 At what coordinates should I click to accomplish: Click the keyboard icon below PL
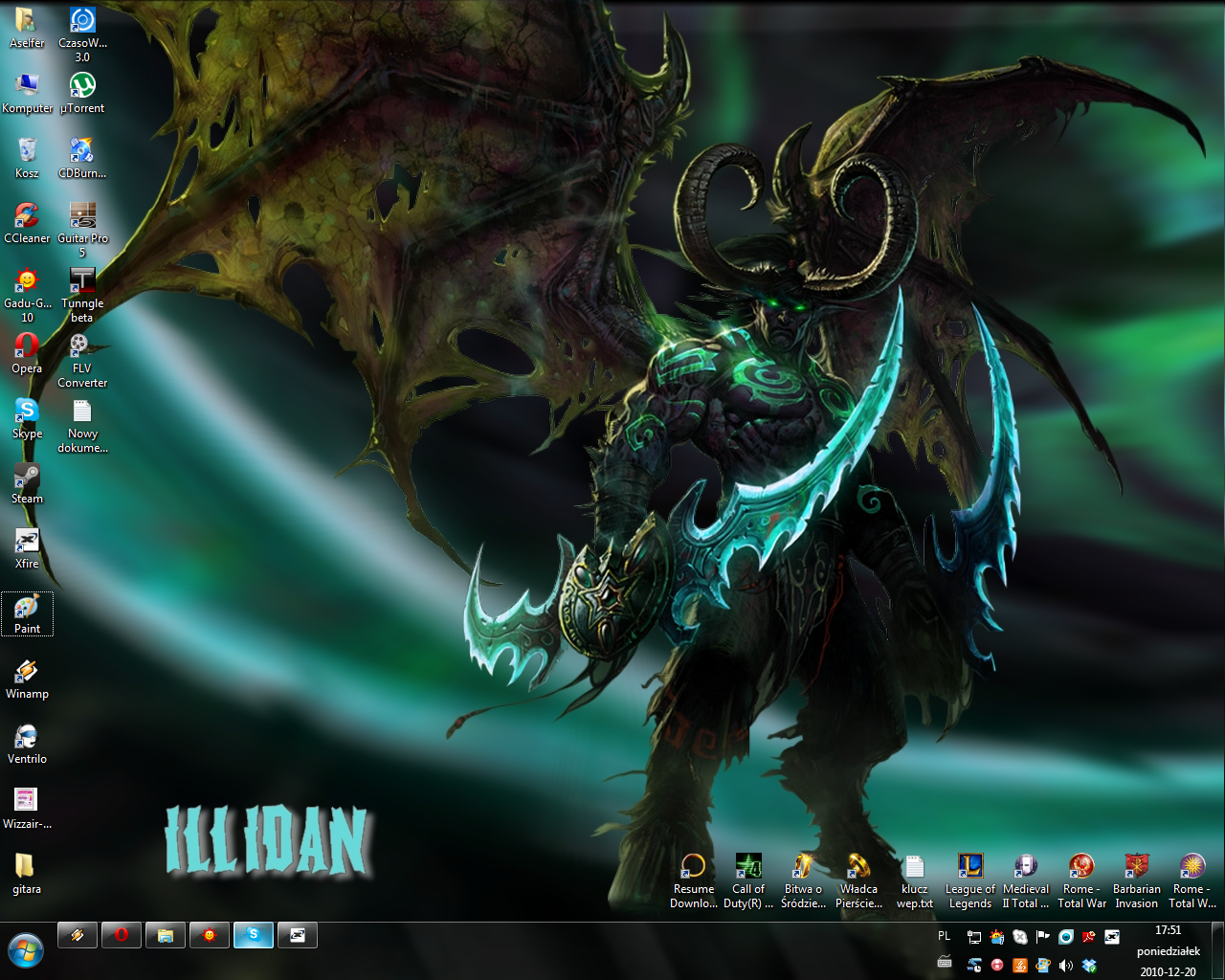coord(945,962)
